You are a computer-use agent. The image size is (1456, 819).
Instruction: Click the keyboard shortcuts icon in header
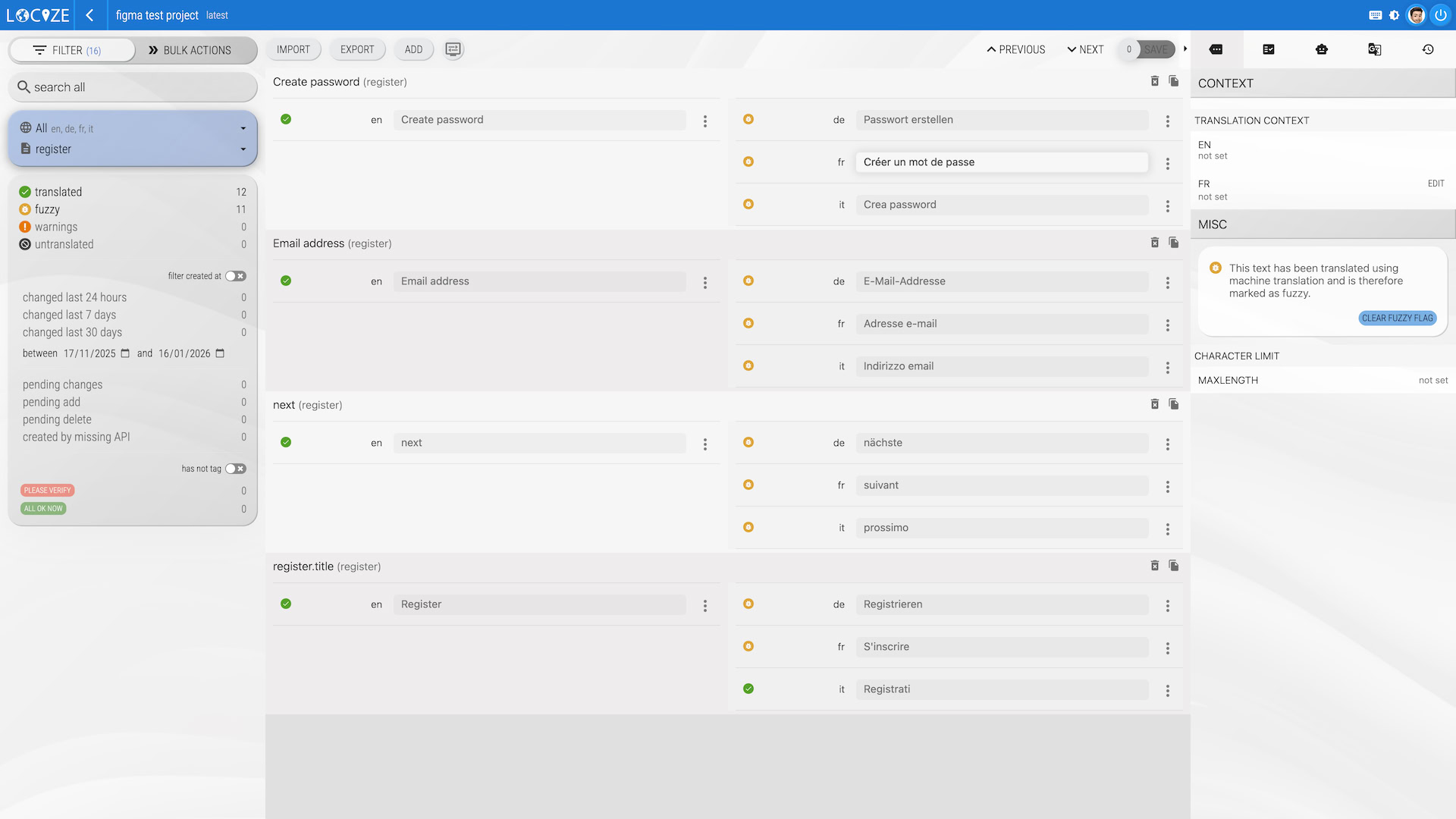click(x=1375, y=15)
